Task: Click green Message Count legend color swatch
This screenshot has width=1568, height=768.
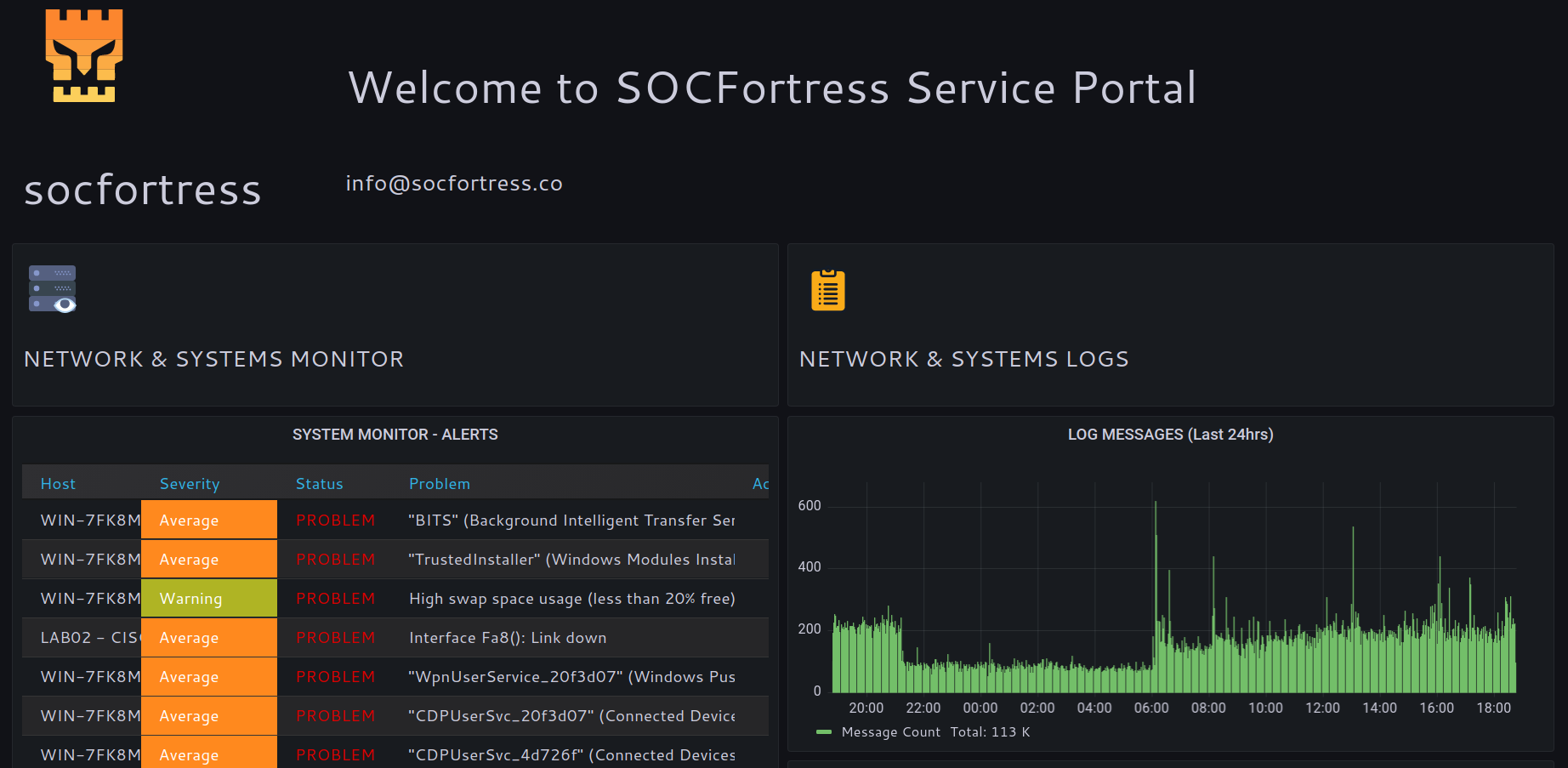Action: [x=823, y=731]
